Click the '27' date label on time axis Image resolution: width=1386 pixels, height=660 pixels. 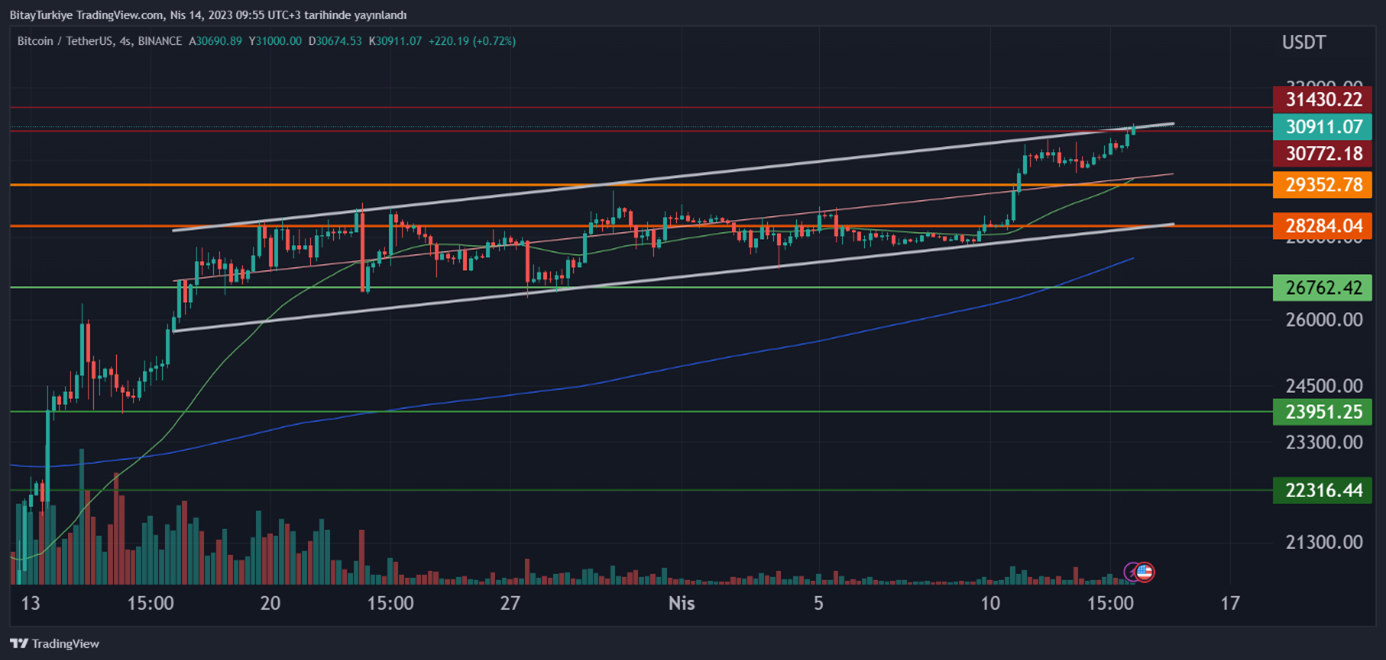(x=511, y=604)
